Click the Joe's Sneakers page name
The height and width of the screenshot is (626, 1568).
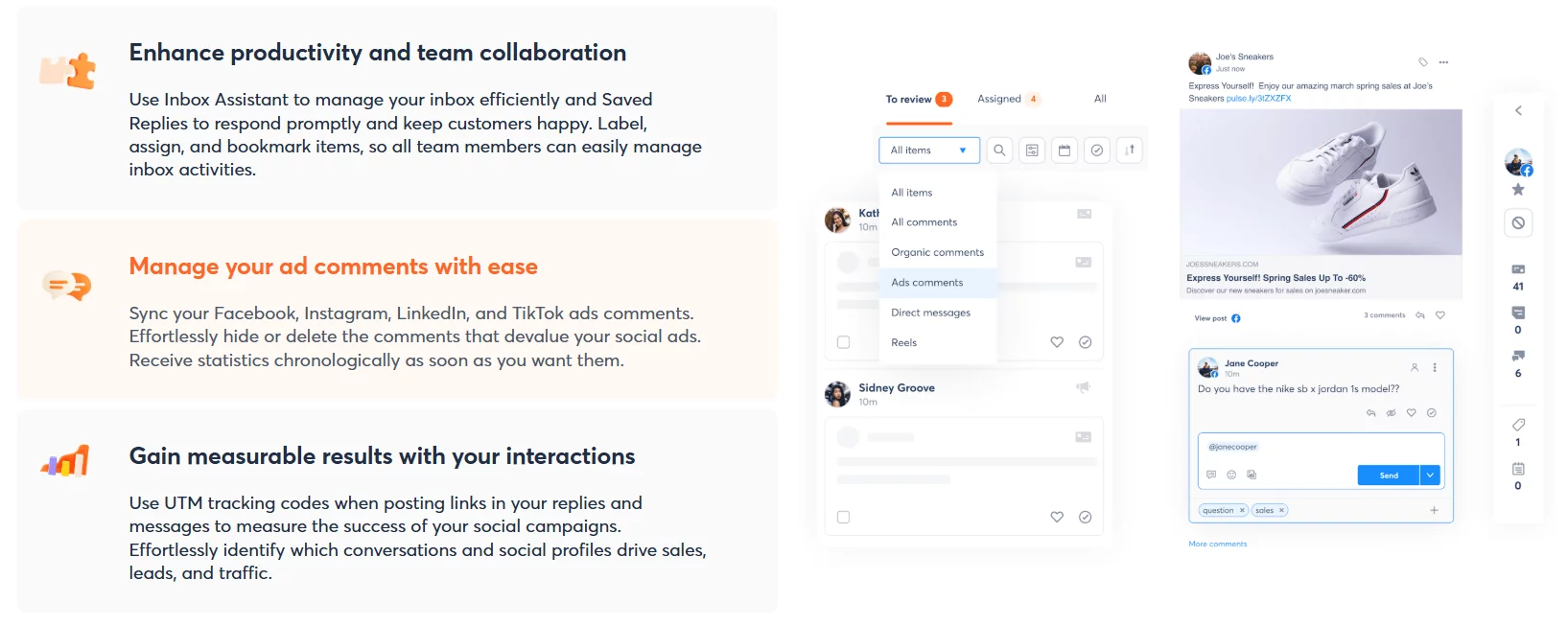click(1245, 57)
